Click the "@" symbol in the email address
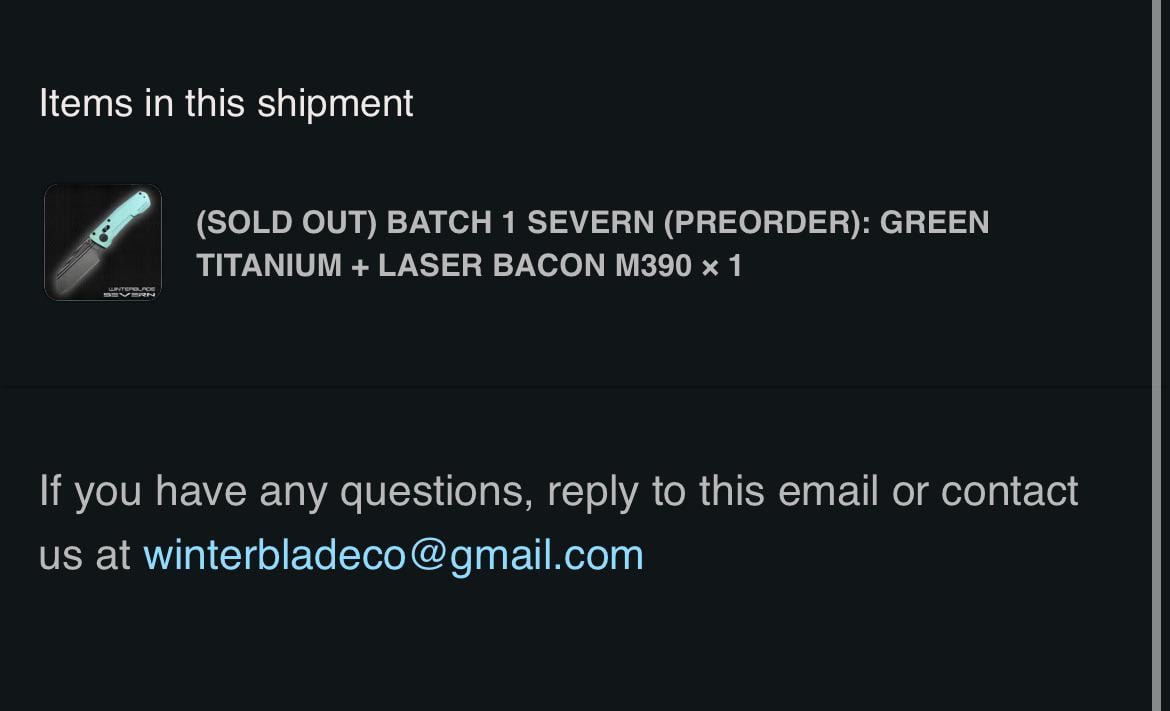 click(x=426, y=555)
